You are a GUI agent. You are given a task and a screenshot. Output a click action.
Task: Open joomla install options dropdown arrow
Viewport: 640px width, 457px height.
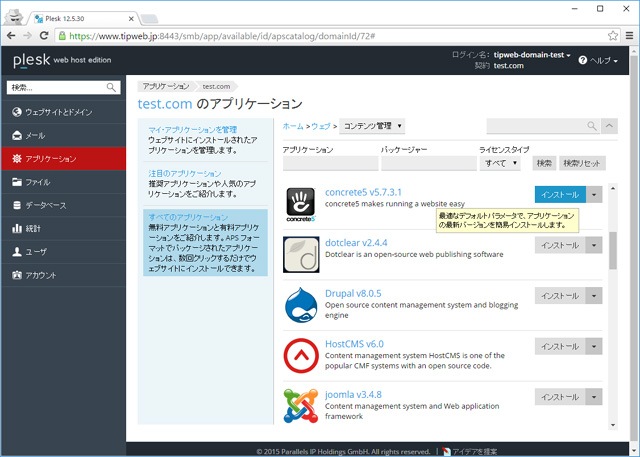point(594,397)
